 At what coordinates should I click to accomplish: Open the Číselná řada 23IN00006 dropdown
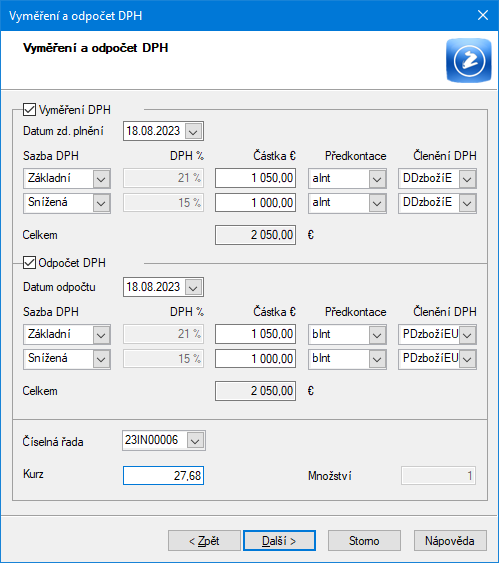pos(195,441)
